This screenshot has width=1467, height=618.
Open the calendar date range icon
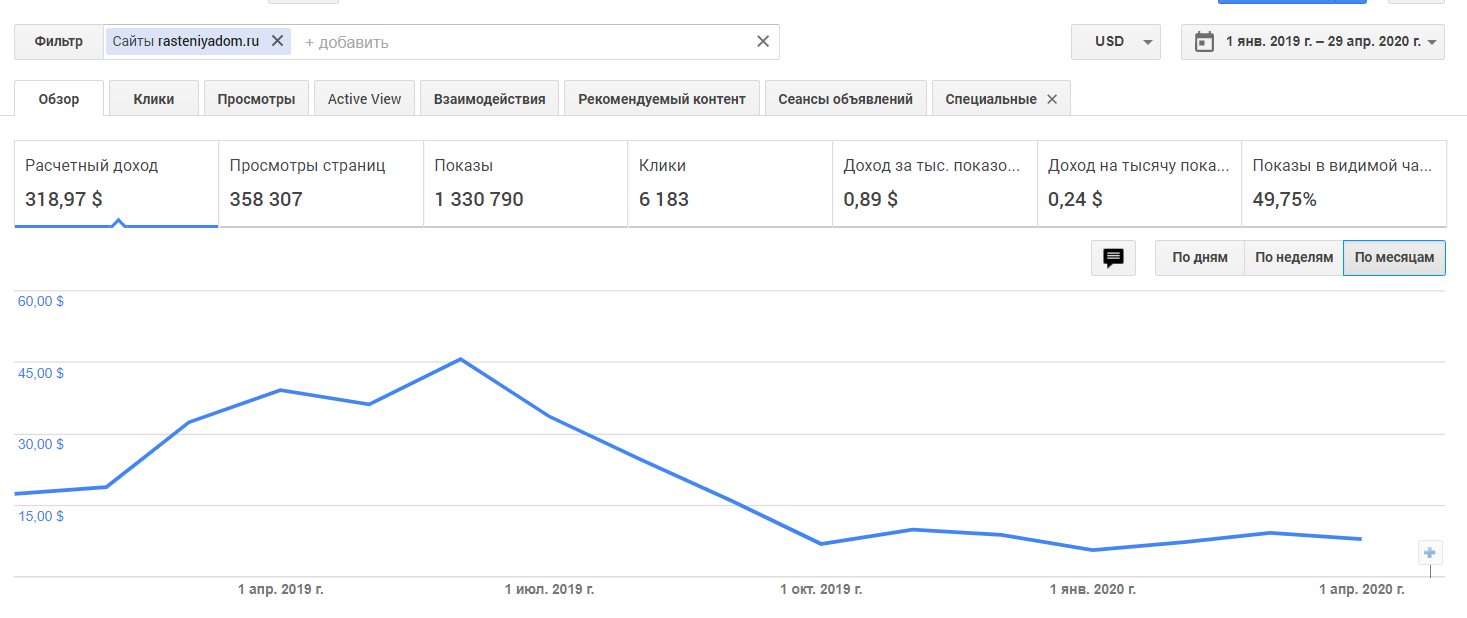click(x=1205, y=41)
